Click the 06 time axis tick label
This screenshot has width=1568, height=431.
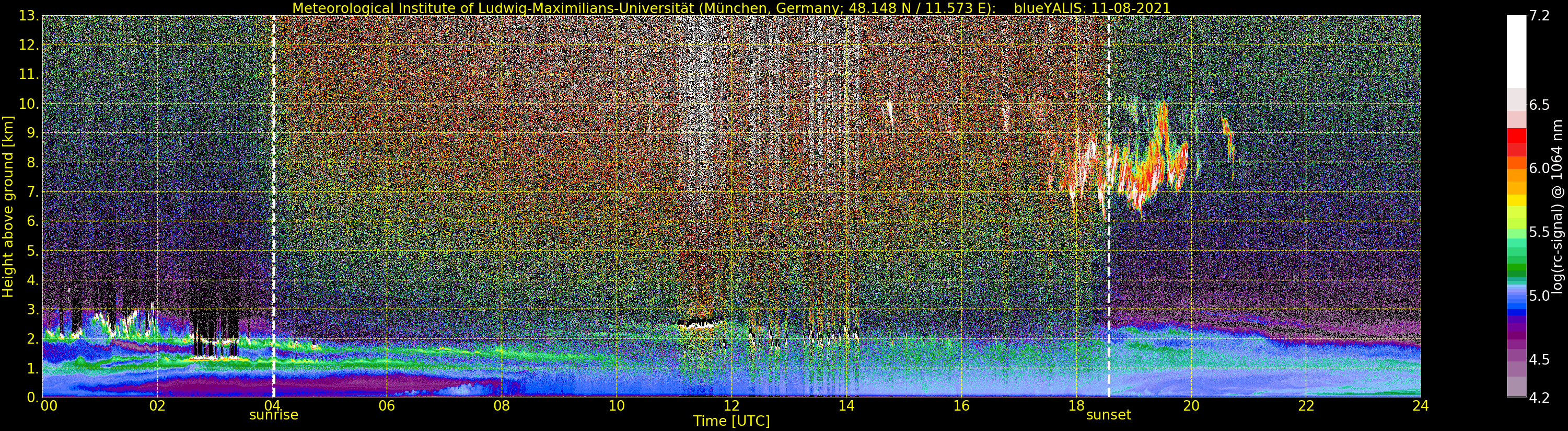[x=387, y=405]
